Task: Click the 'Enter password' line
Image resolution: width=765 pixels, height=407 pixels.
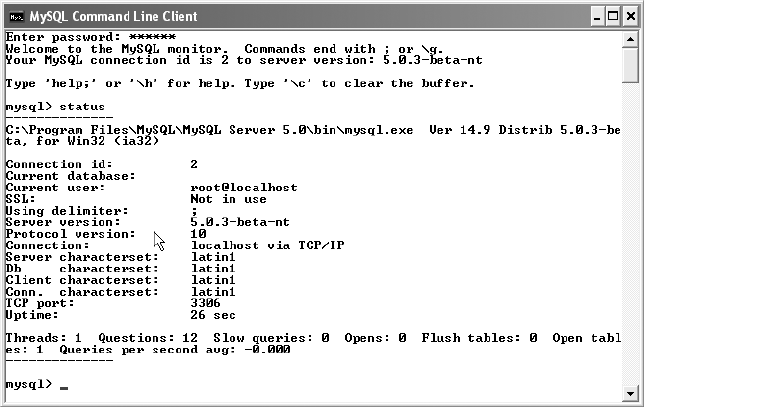Action: point(91,37)
